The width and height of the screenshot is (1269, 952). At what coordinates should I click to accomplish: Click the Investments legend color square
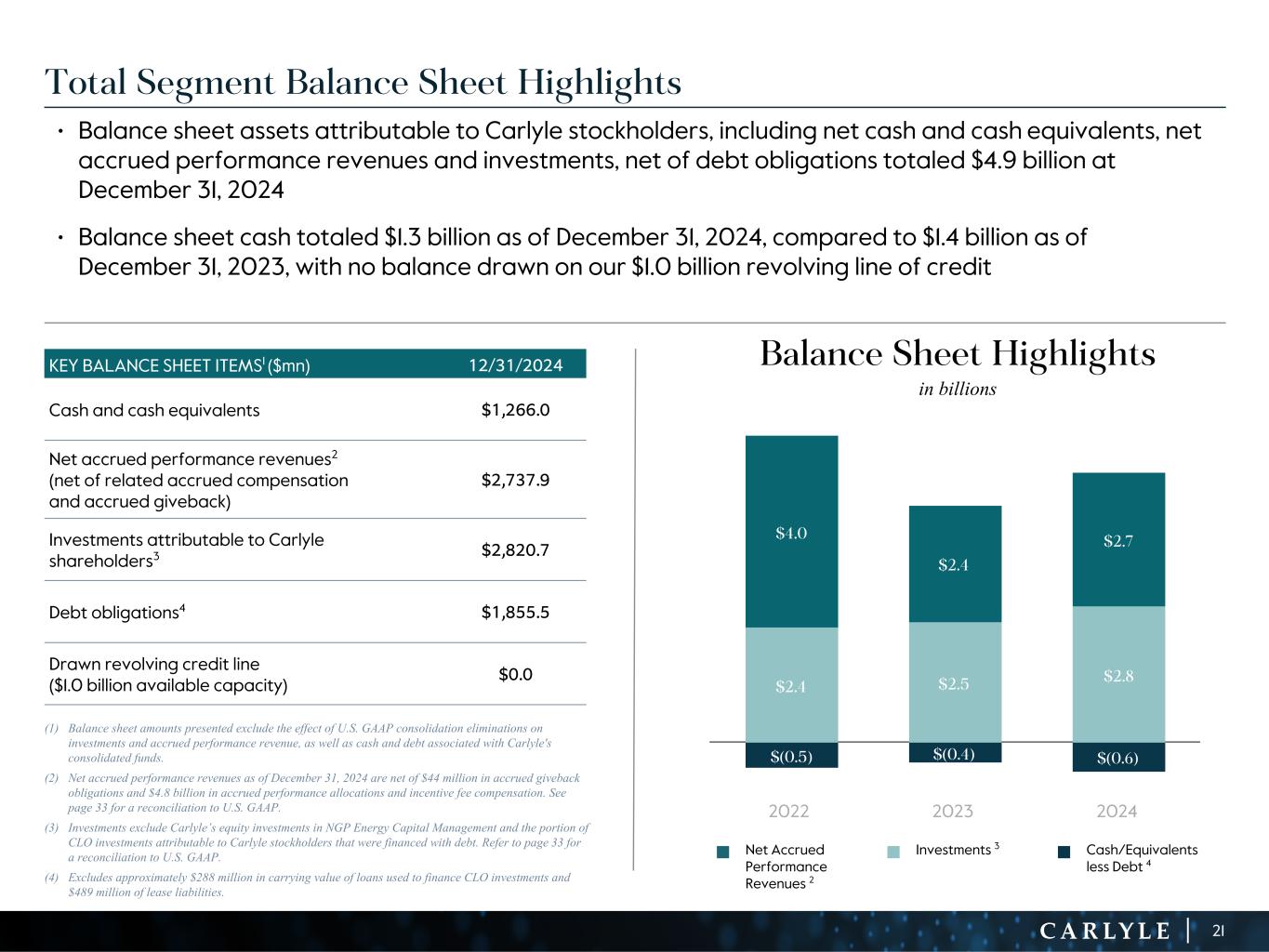pyautogui.click(x=893, y=851)
